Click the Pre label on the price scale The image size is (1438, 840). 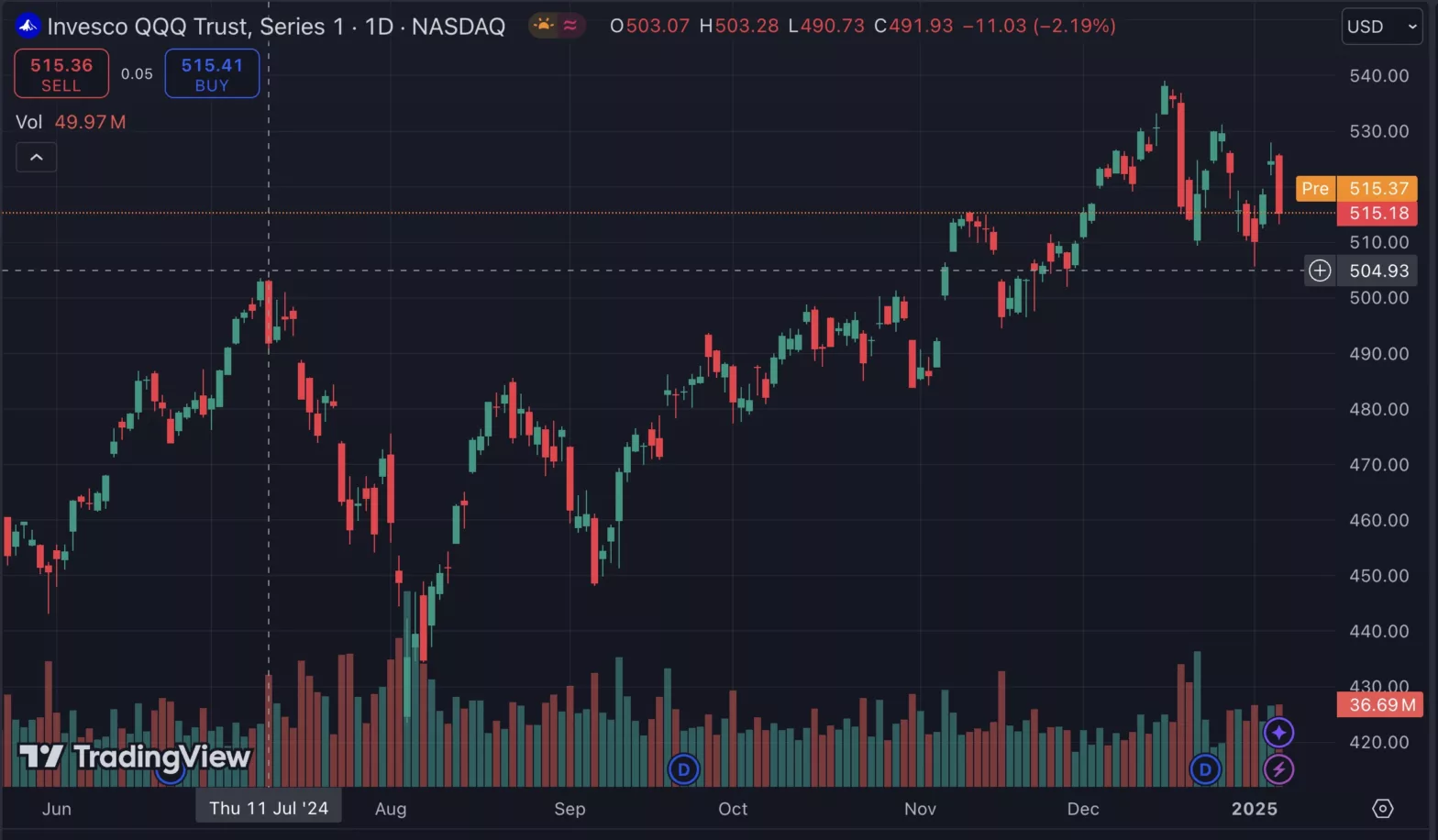click(x=1315, y=189)
